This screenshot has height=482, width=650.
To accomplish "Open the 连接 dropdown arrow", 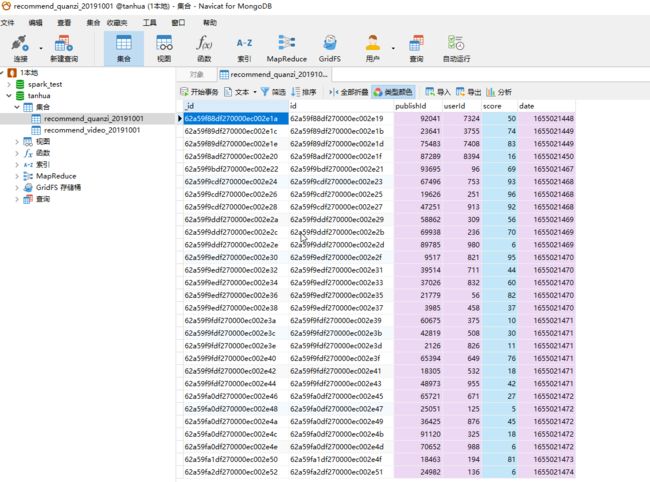I will coord(41,48).
